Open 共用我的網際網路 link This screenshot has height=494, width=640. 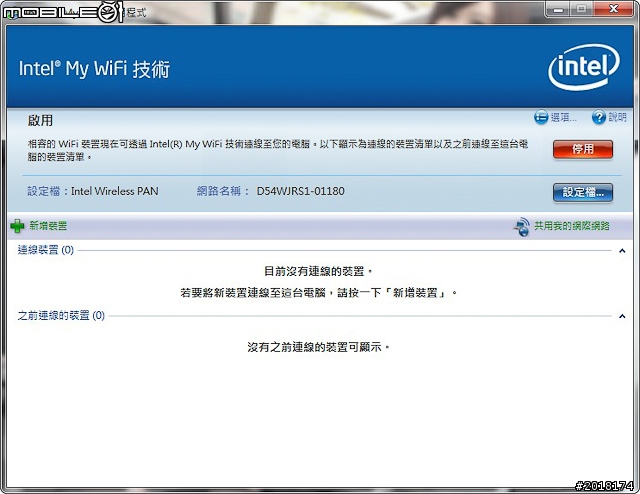point(572,226)
